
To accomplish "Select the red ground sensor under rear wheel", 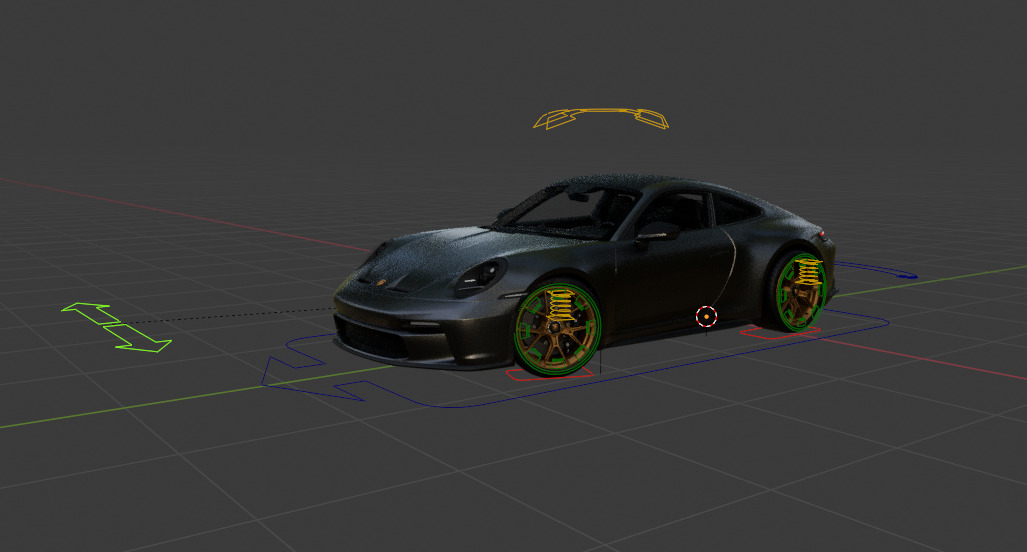I will (x=779, y=333).
